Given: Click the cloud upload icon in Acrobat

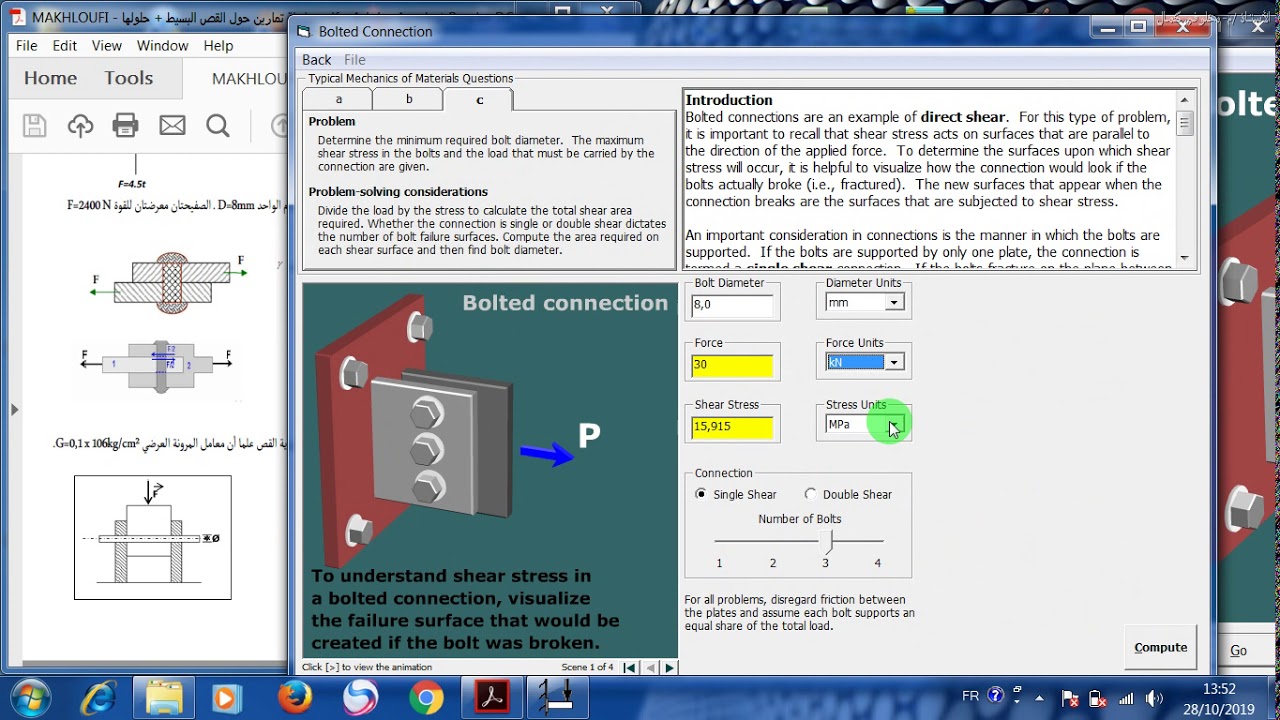Looking at the screenshot, I should pos(80,125).
